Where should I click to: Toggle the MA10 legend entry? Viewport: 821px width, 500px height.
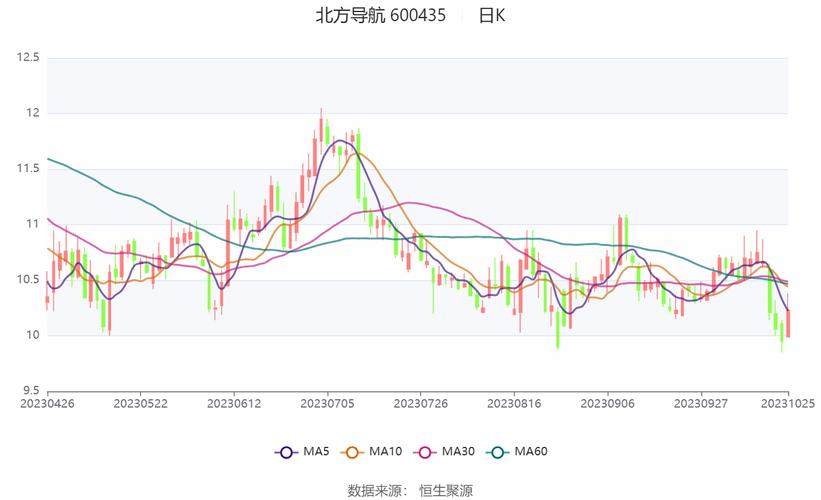coord(371,452)
